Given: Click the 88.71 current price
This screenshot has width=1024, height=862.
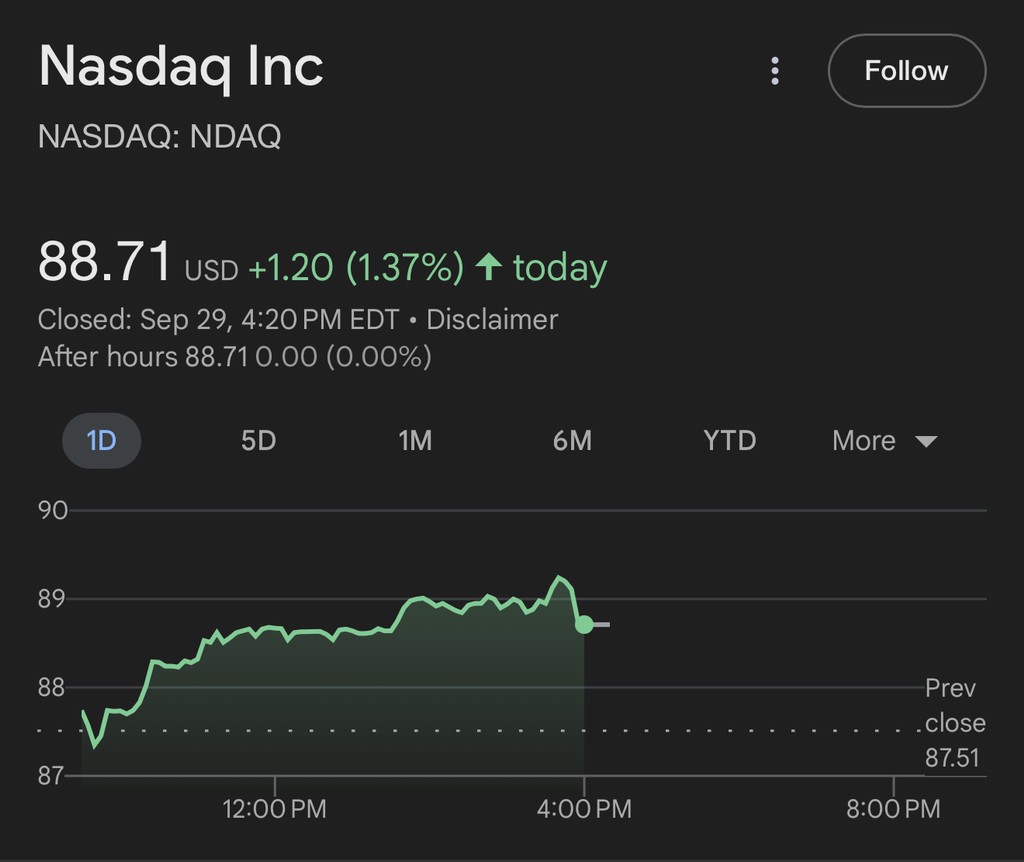Looking at the screenshot, I should click(x=105, y=262).
